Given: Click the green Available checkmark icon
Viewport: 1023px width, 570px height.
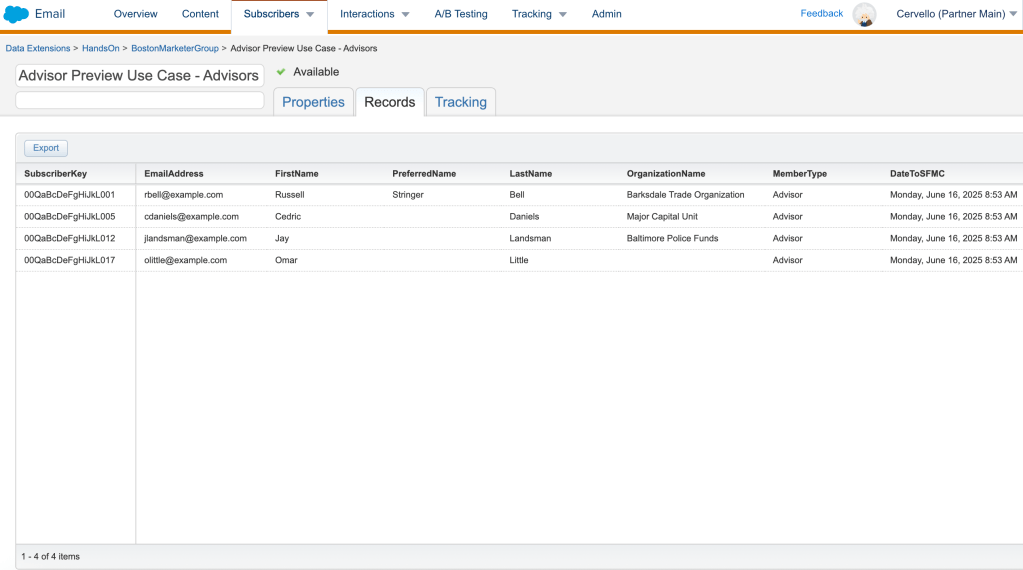Looking at the screenshot, I should click(x=281, y=72).
